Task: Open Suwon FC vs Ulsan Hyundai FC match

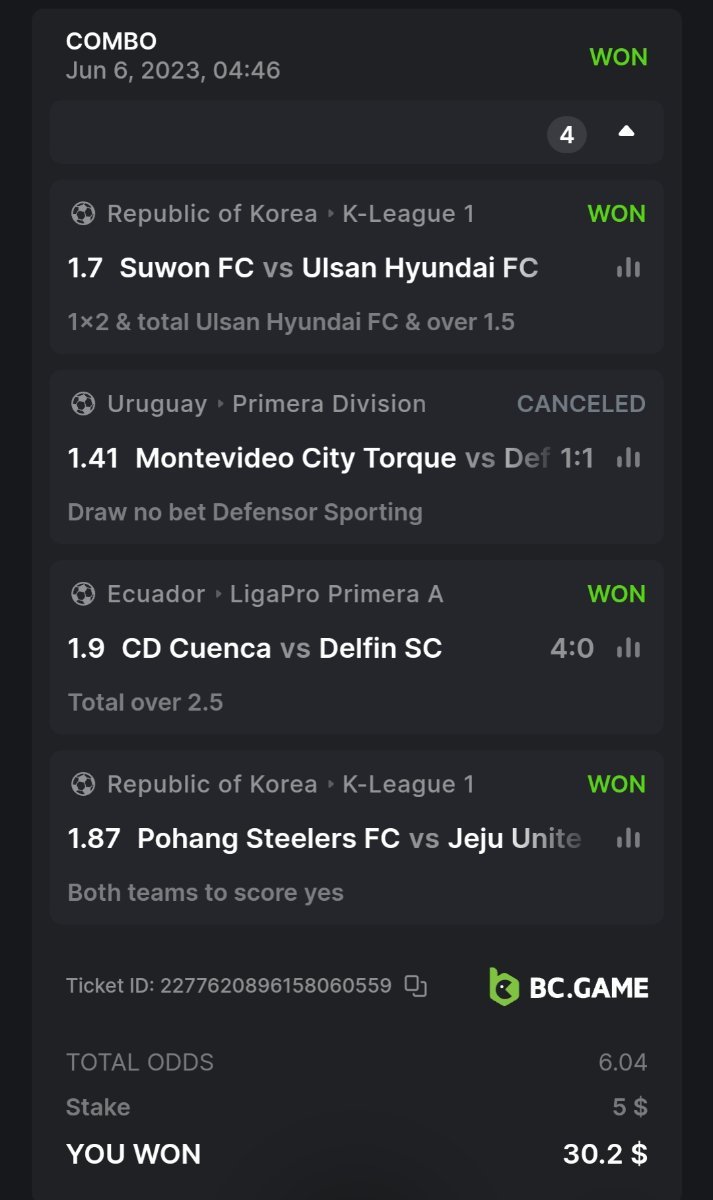Action: tap(328, 268)
